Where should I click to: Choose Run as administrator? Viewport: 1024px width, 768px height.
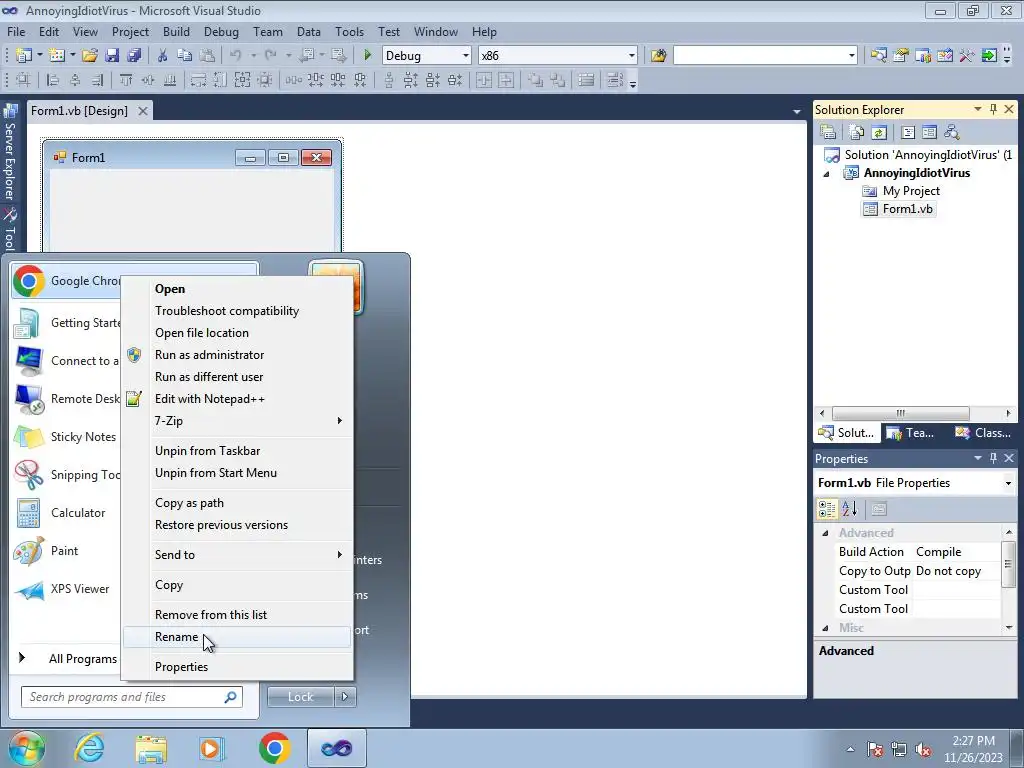(238, 355)
